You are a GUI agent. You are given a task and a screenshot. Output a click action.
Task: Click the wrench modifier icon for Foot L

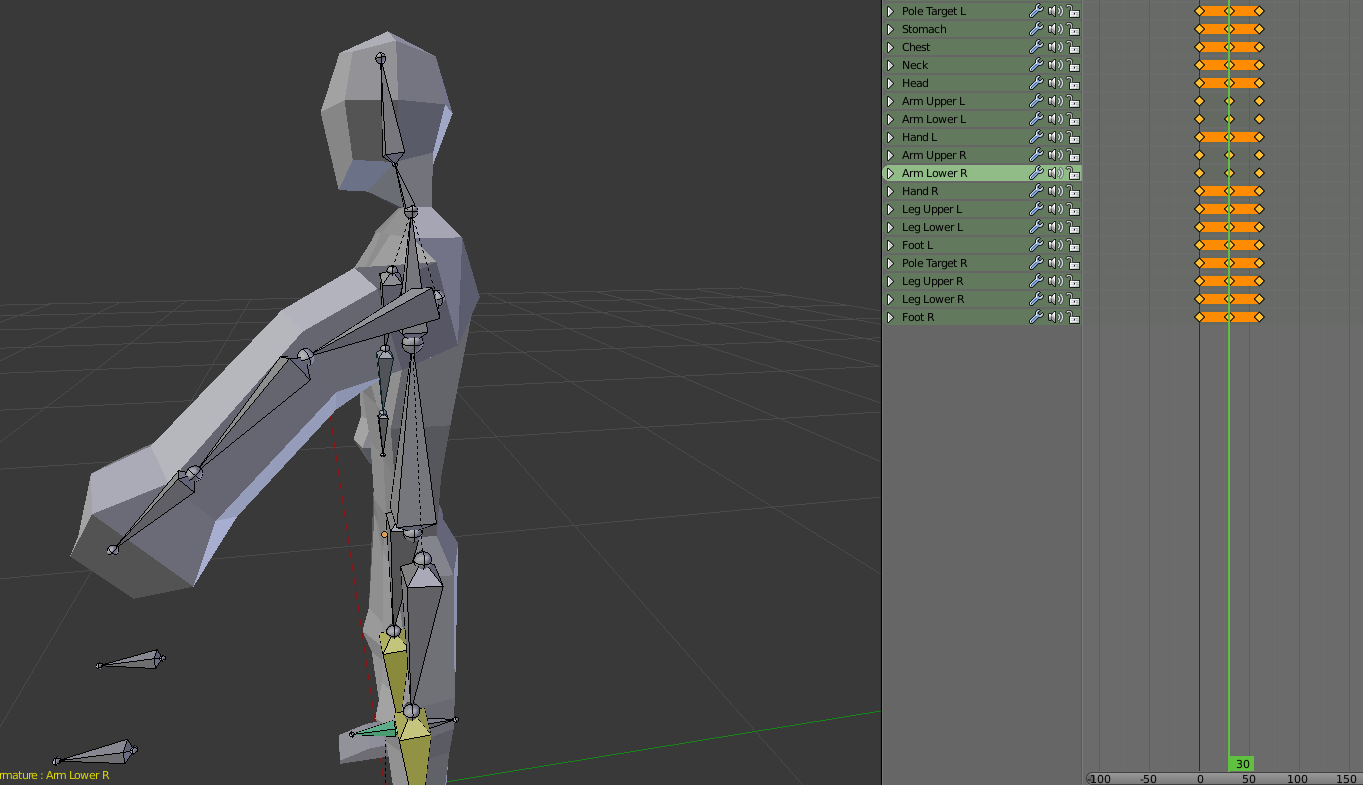1036,245
